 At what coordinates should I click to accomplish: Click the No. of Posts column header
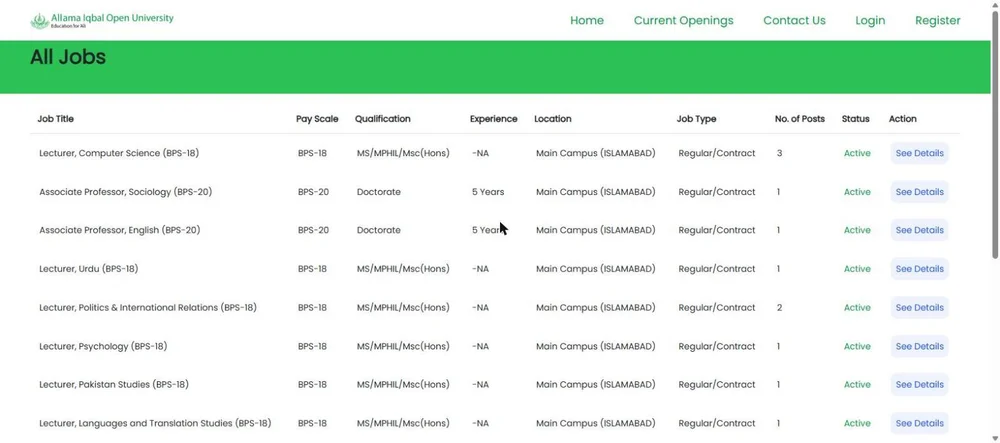click(x=800, y=119)
